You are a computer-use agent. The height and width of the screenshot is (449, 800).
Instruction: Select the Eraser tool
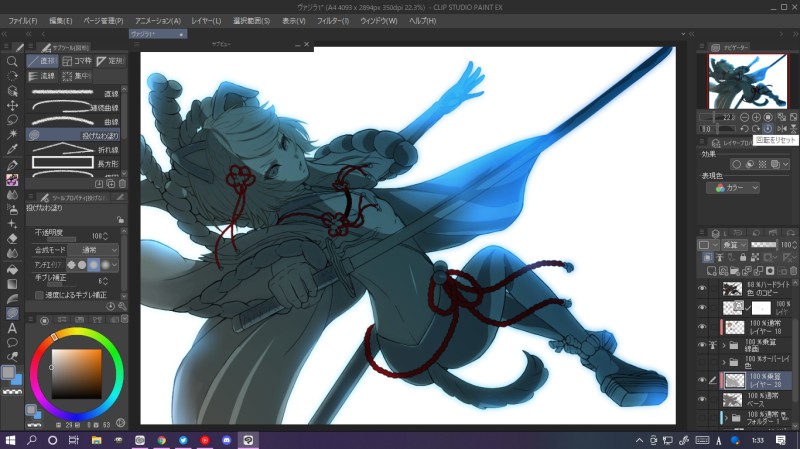point(12,238)
